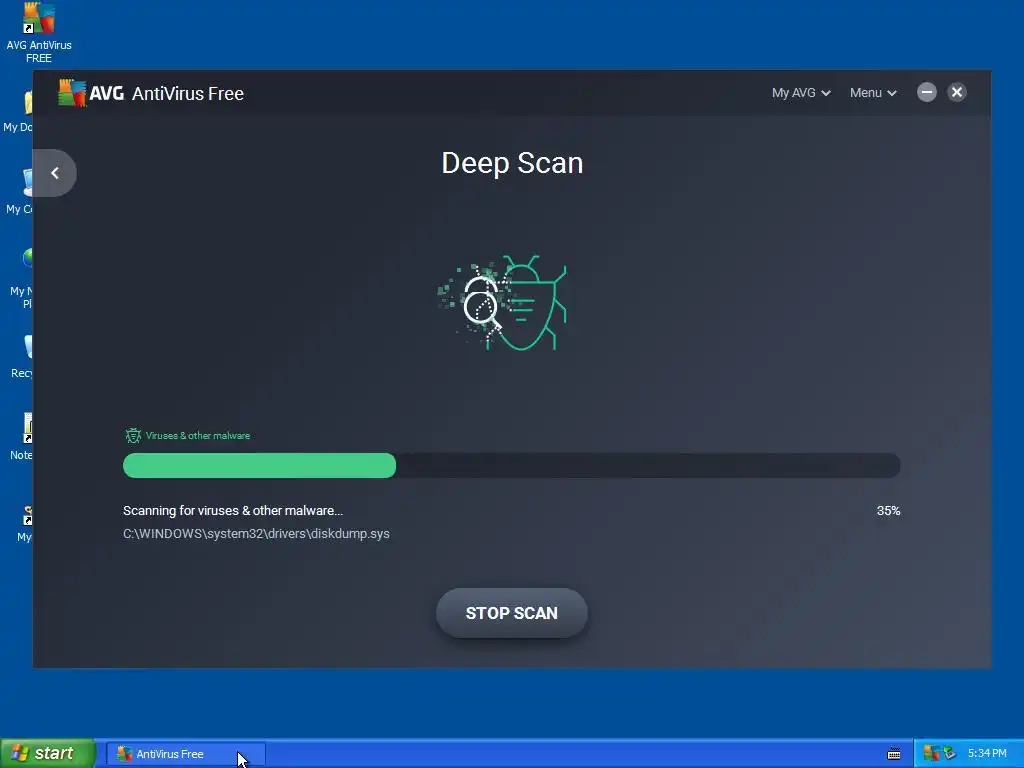Open the AVG AntiVirus FREE desktop shortcut
This screenshot has height=768, width=1024.
[x=39, y=33]
